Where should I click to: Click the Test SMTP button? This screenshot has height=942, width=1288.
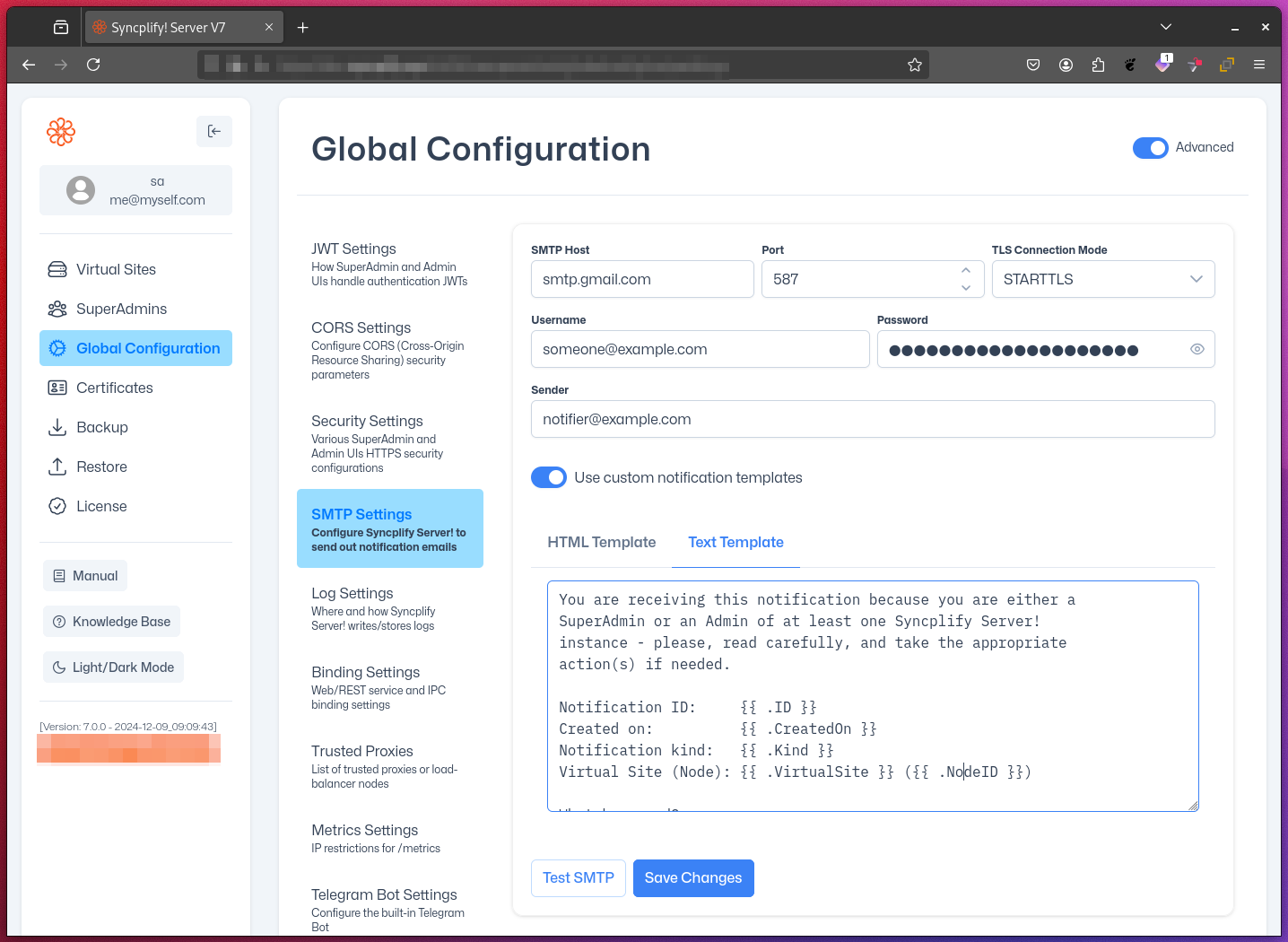[578, 877]
